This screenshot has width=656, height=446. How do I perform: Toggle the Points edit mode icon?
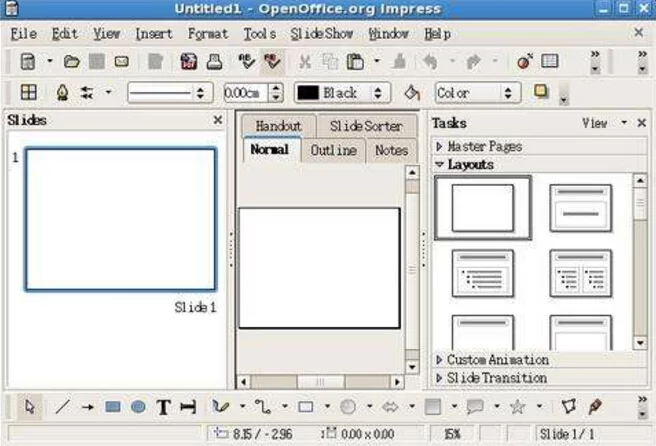568,408
